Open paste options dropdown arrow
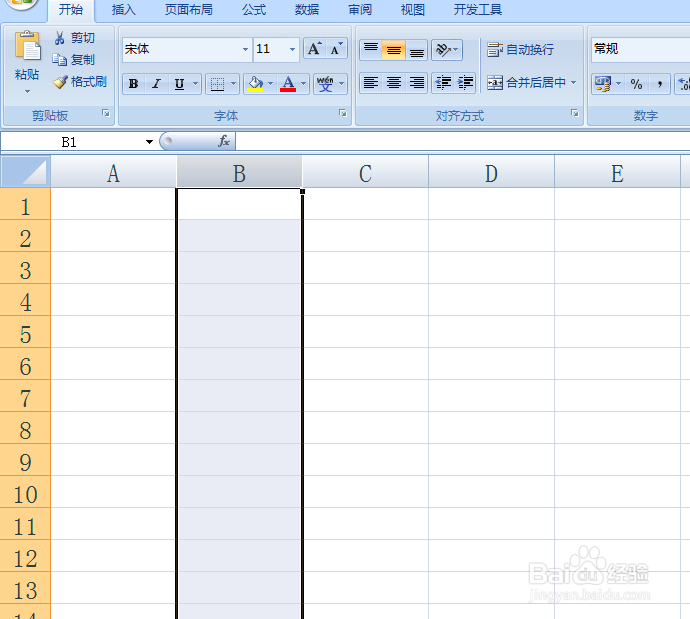The image size is (690, 619). click(x=27, y=92)
